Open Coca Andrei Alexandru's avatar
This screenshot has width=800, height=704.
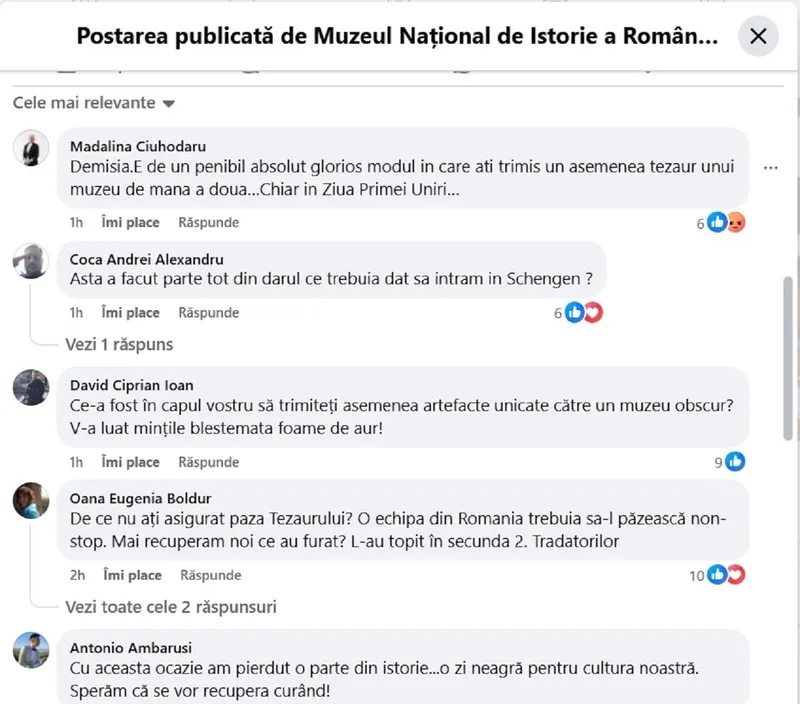pos(31,262)
